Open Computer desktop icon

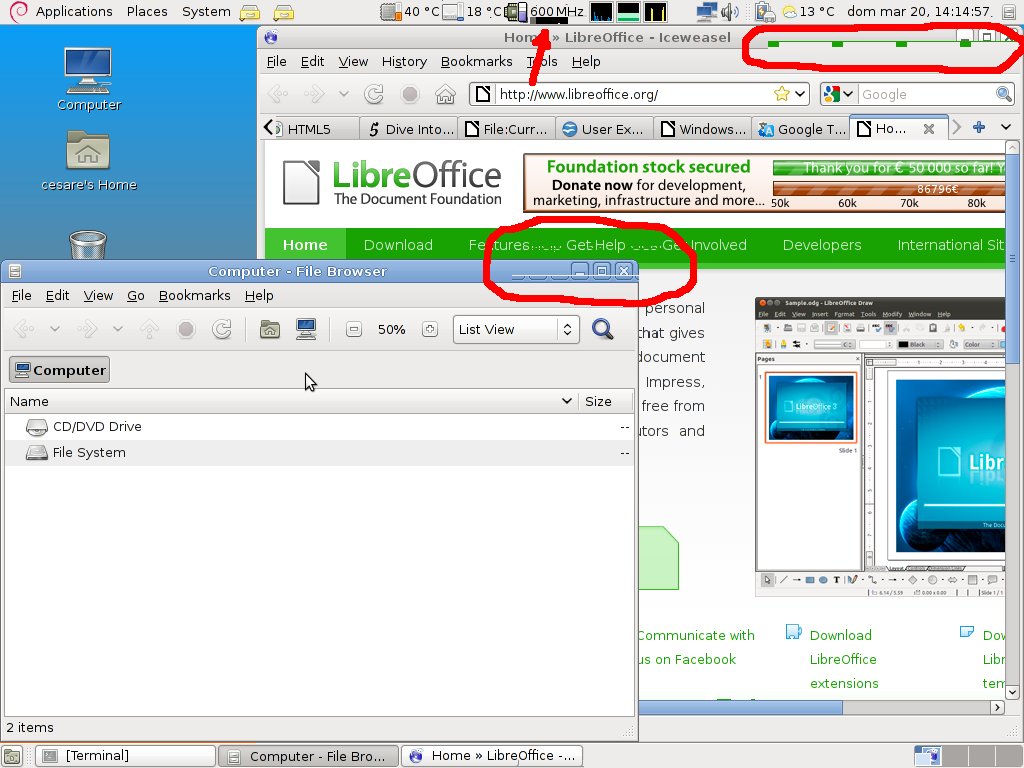pyautogui.click(x=89, y=79)
